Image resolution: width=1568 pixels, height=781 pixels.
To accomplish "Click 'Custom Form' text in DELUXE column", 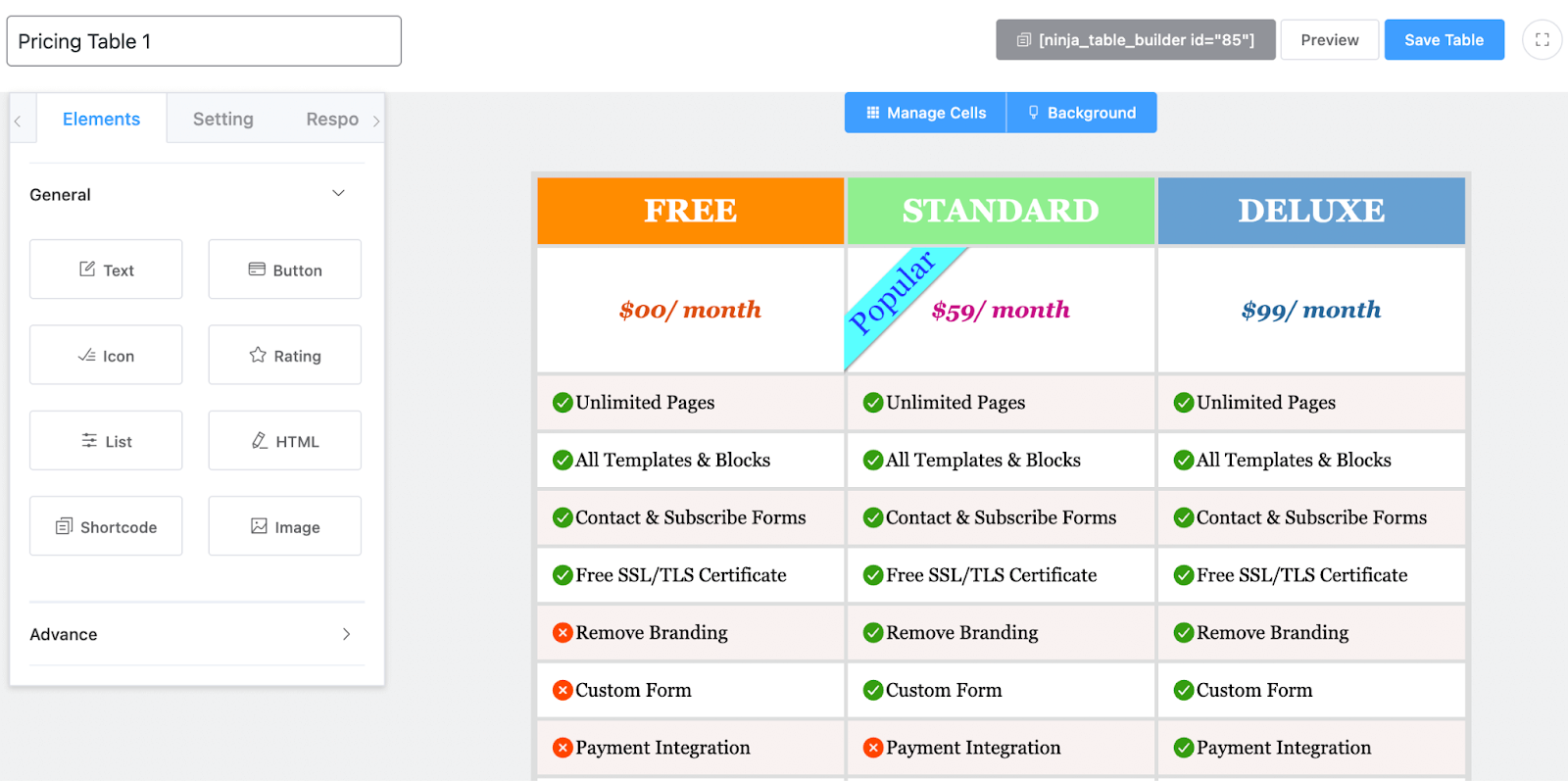I will tap(1254, 691).
